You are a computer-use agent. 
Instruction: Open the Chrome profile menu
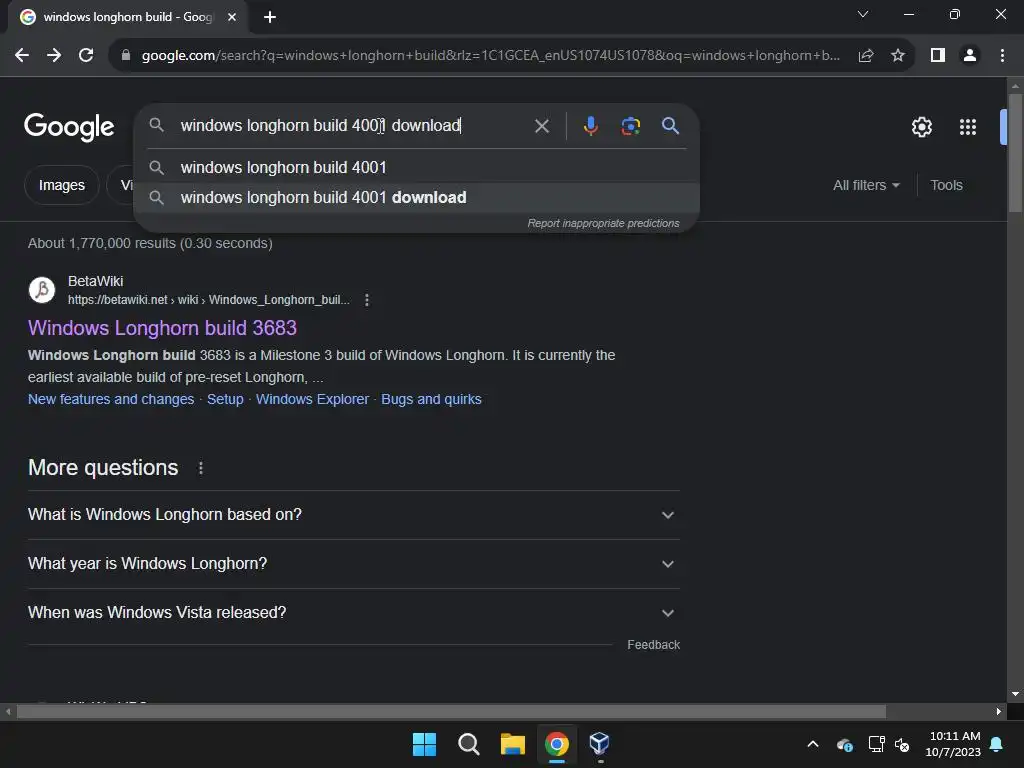[970, 56]
